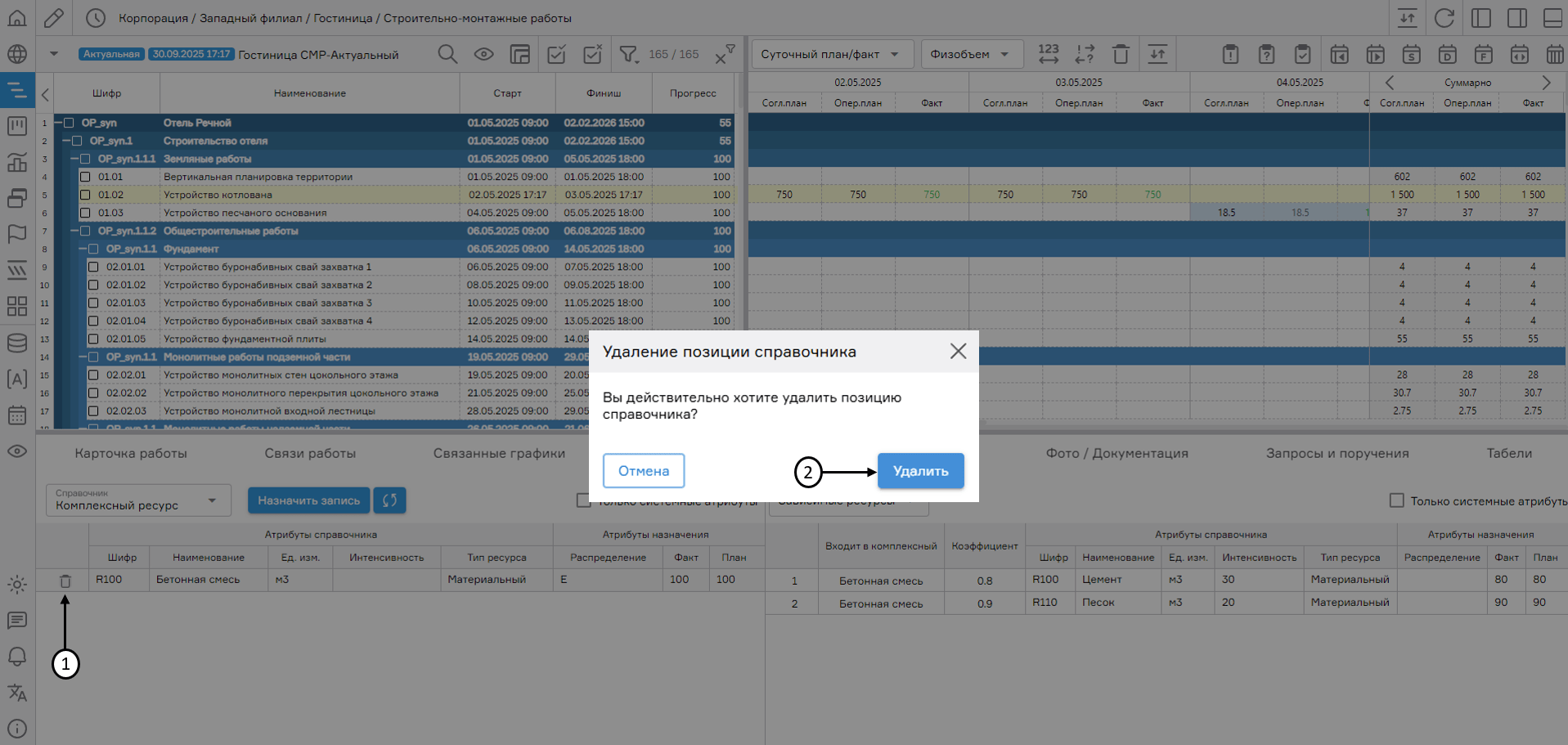Open the globe icon in the left sidebar

tap(17, 54)
